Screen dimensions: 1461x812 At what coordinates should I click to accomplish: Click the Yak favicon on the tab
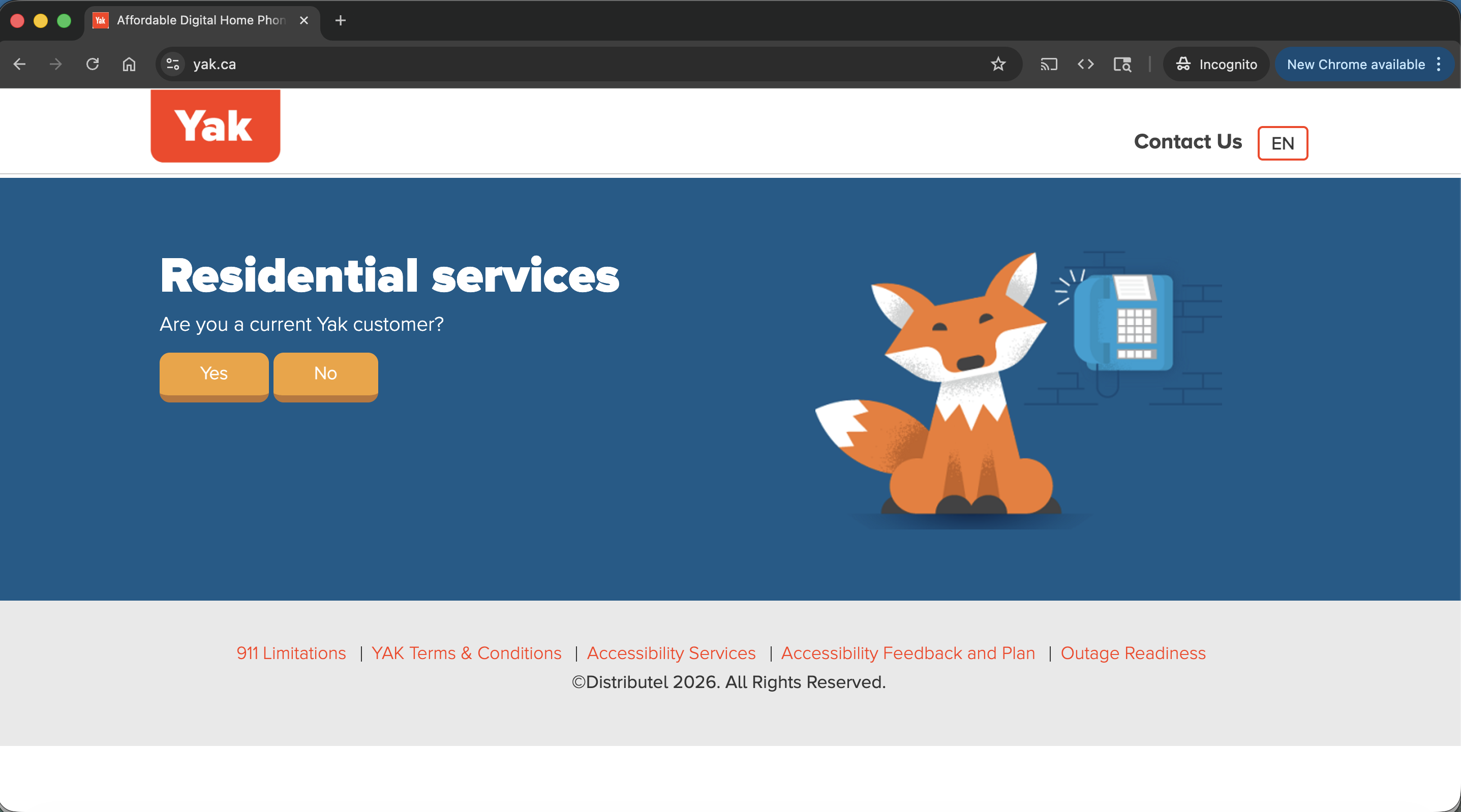click(x=100, y=20)
